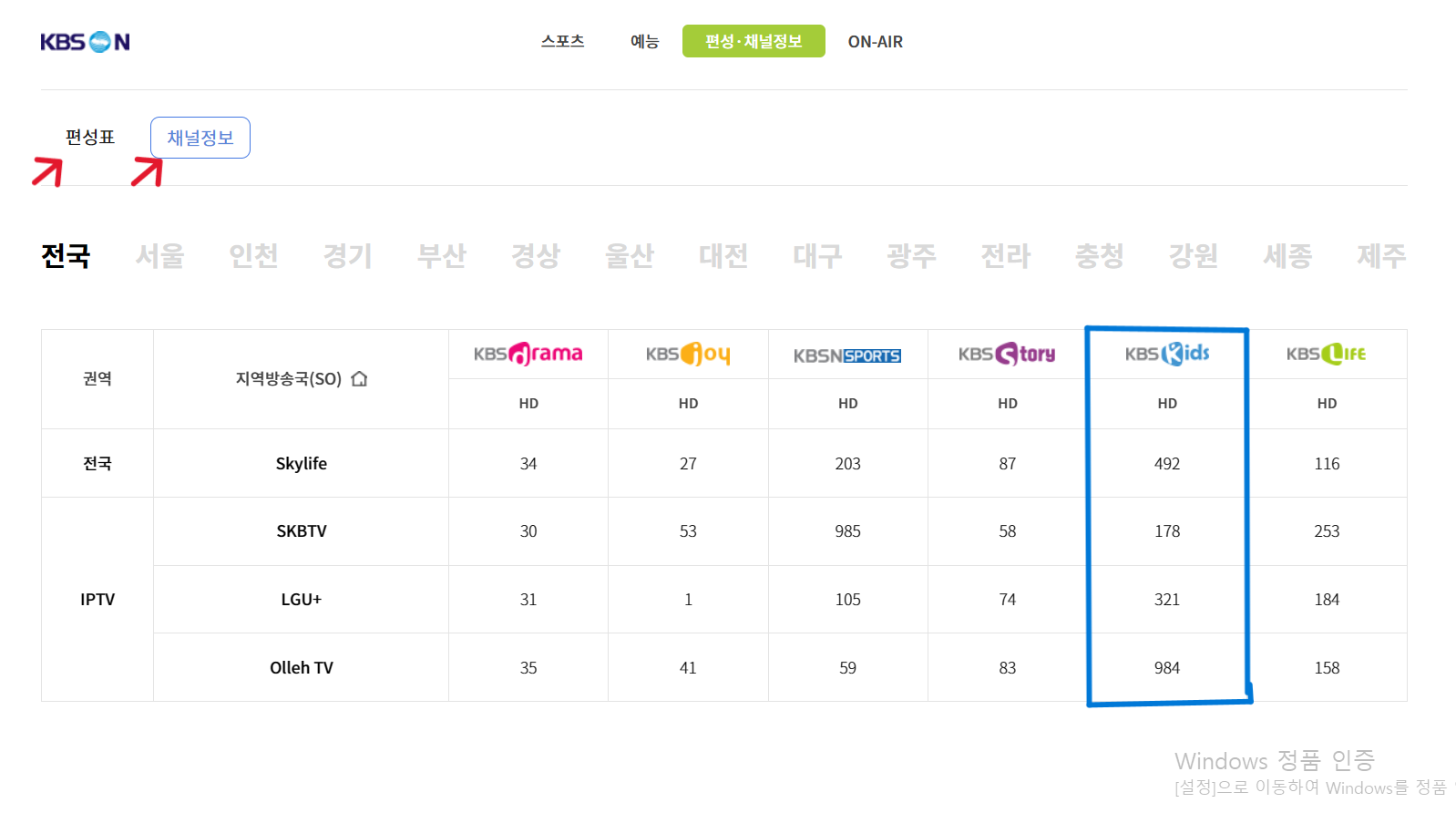
Task: Select the 광주 region tab
Action: pyautogui.click(x=911, y=256)
